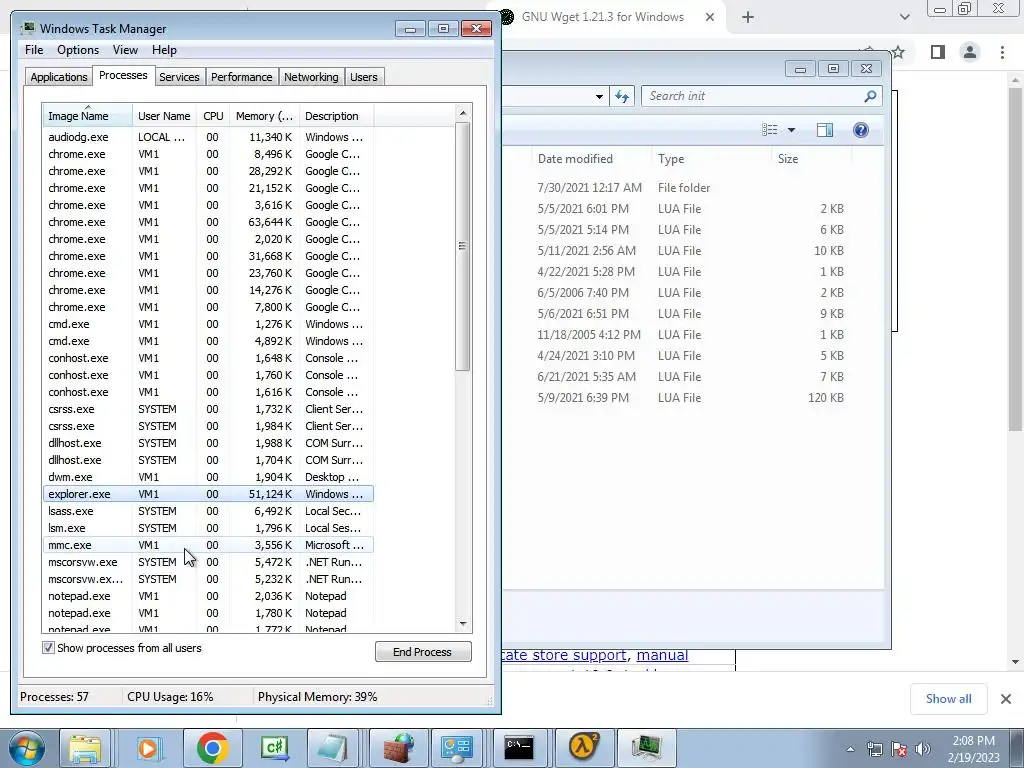
Task: Launch Windows Media Player from taskbar
Action: tap(149, 748)
